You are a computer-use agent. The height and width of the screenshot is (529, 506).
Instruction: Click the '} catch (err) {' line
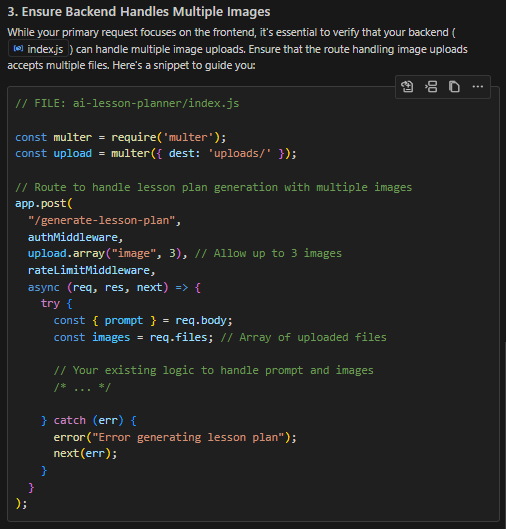pyautogui.click(x=88, y=421)
